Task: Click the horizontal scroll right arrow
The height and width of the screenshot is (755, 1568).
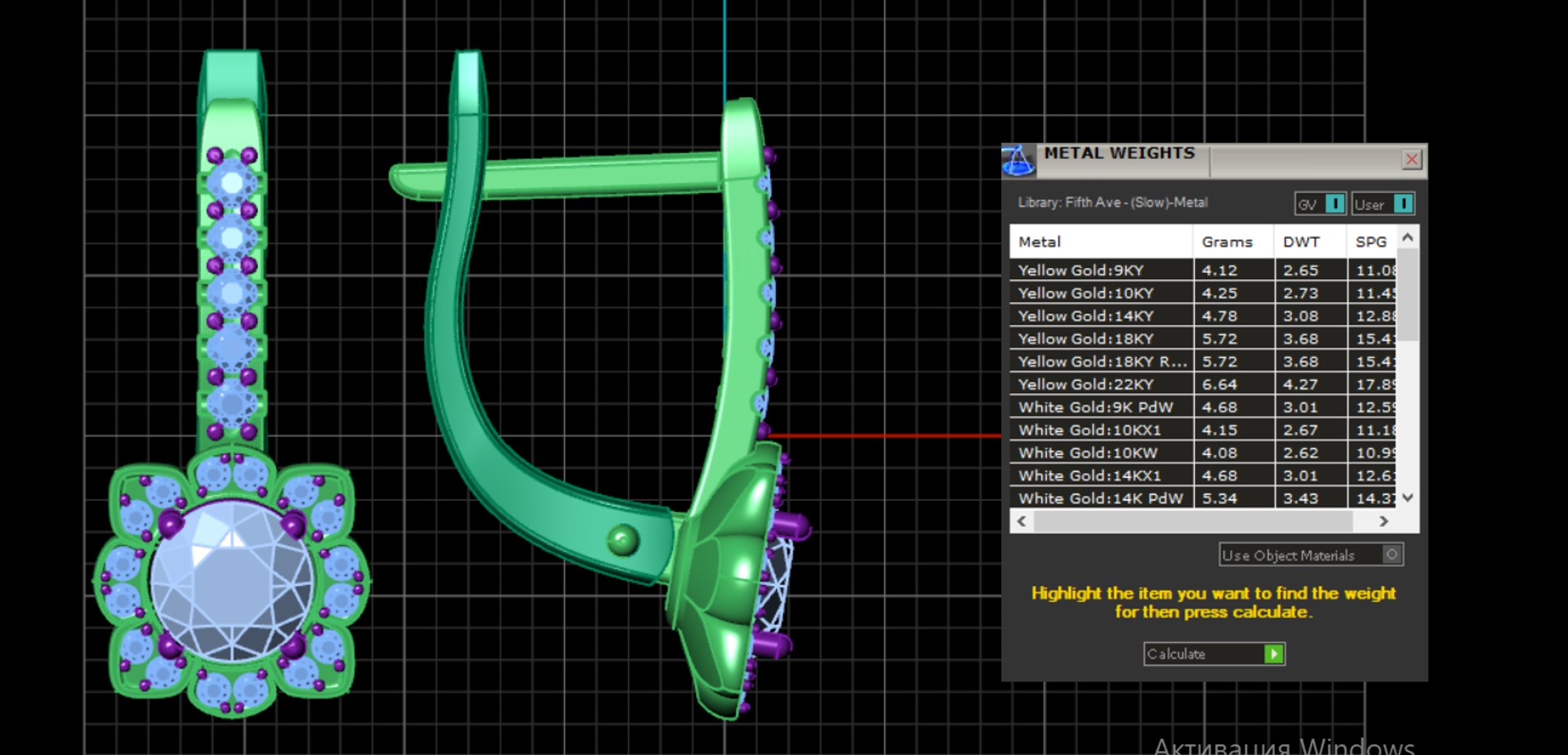Action: 1383,520
